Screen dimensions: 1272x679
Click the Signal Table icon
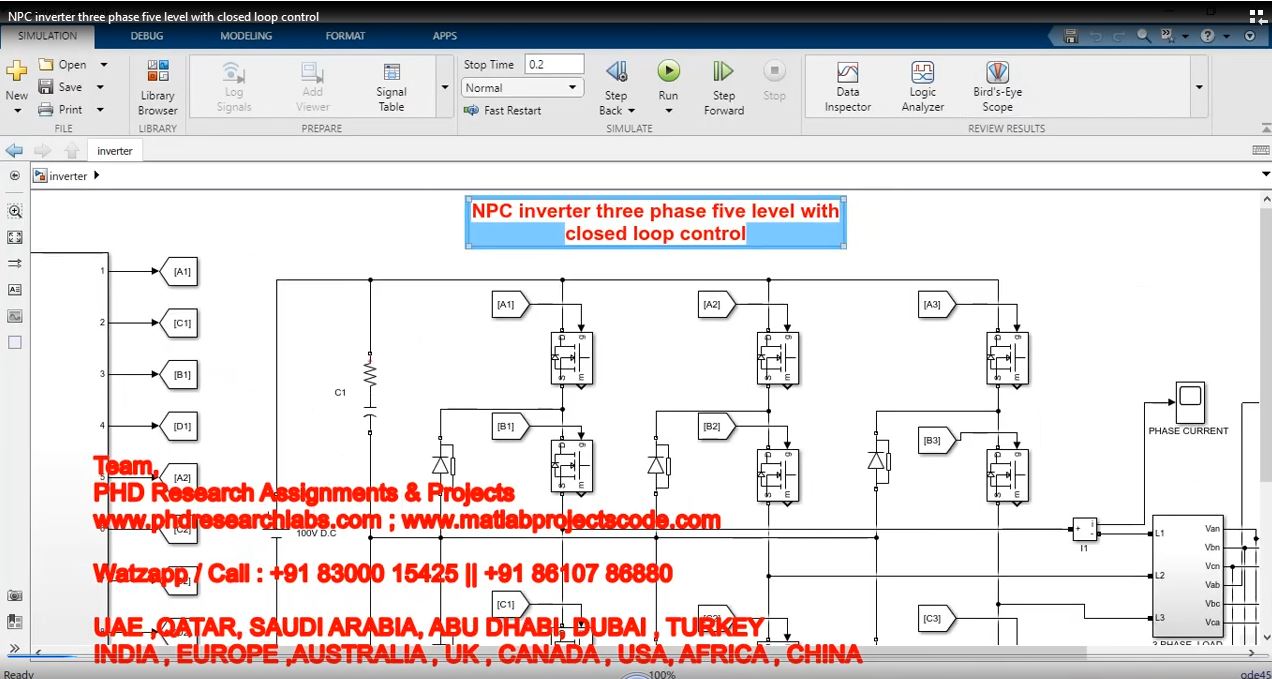tap(391, 86)
